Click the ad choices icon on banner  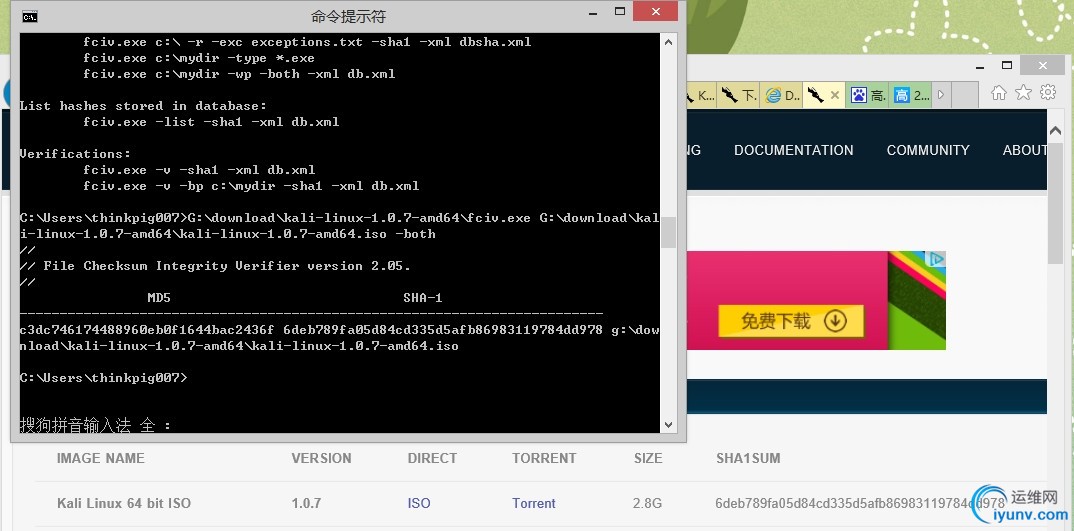click(936, 259)
